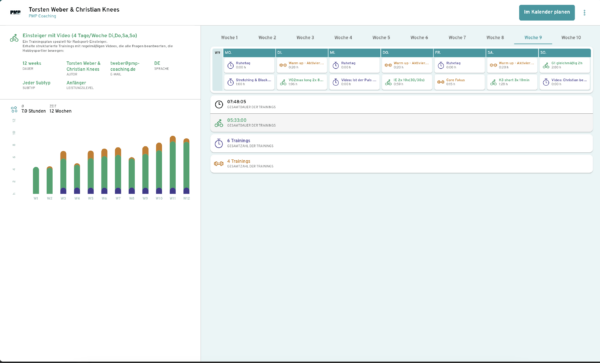The height and width of the screenshot is (363, 600).
Task: Click the W6 bar in the chart
Action: 104,171
